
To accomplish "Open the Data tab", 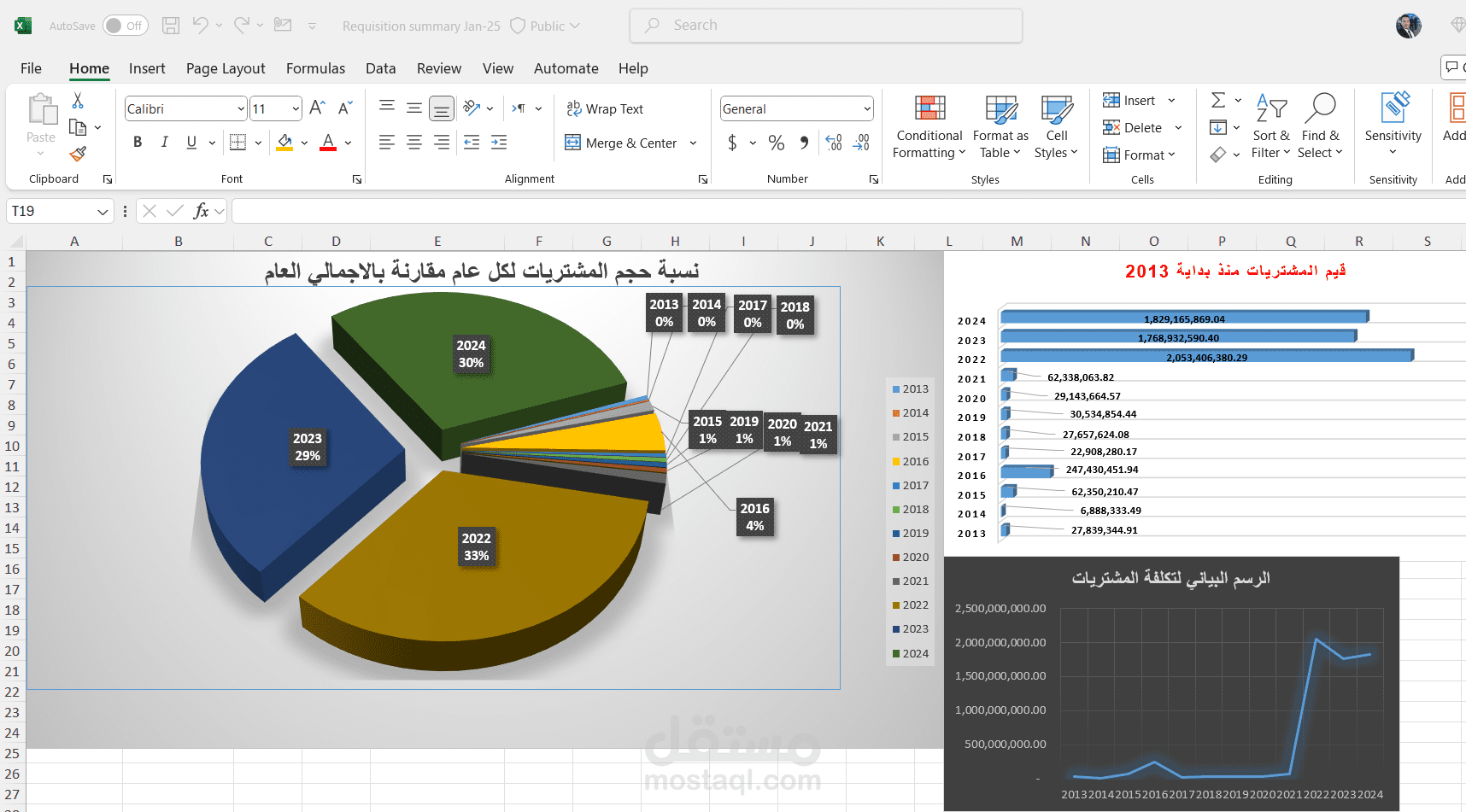I will coord(380,68).
